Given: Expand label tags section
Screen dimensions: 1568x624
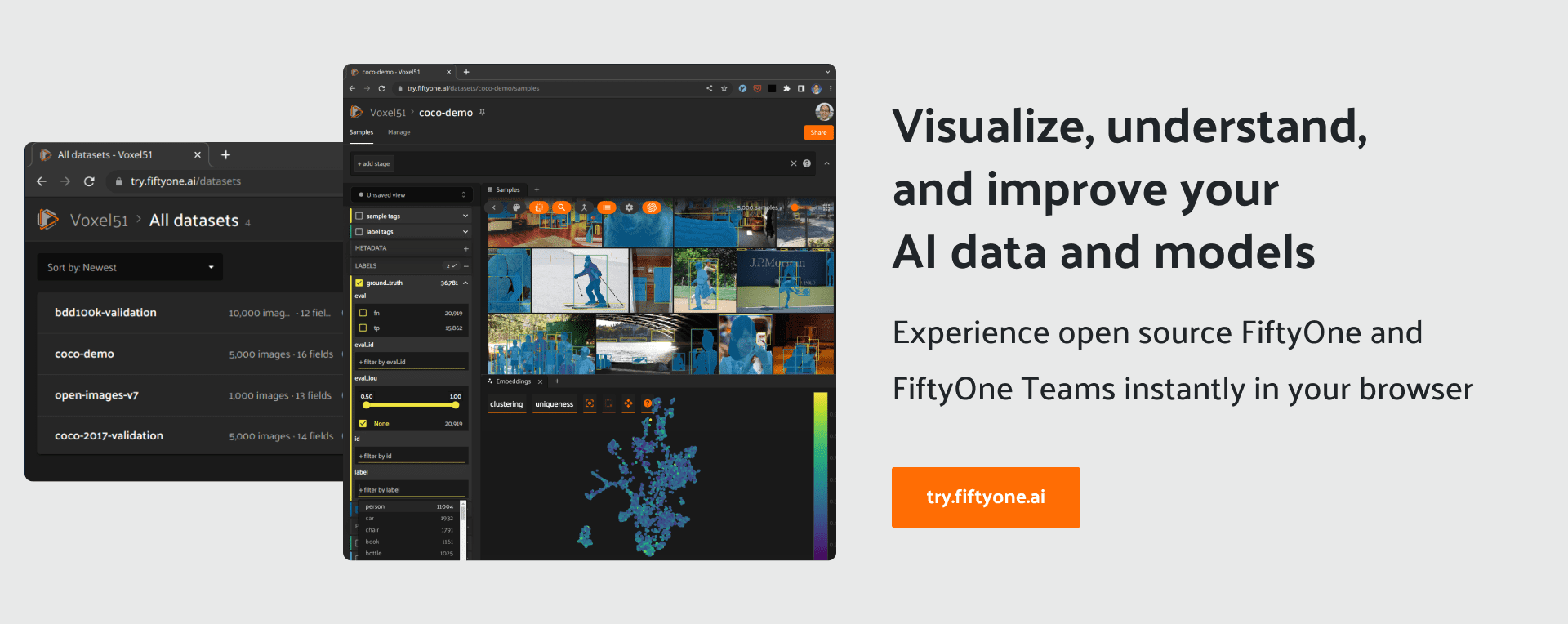Looking at the screenshot, I should (465, 232).
